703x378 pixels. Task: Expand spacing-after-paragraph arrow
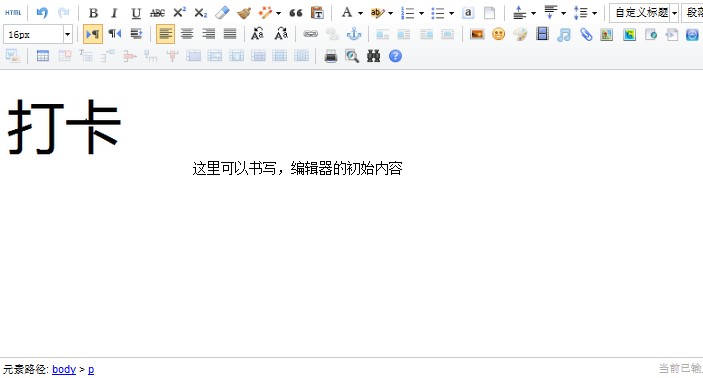tap(564, 13)
